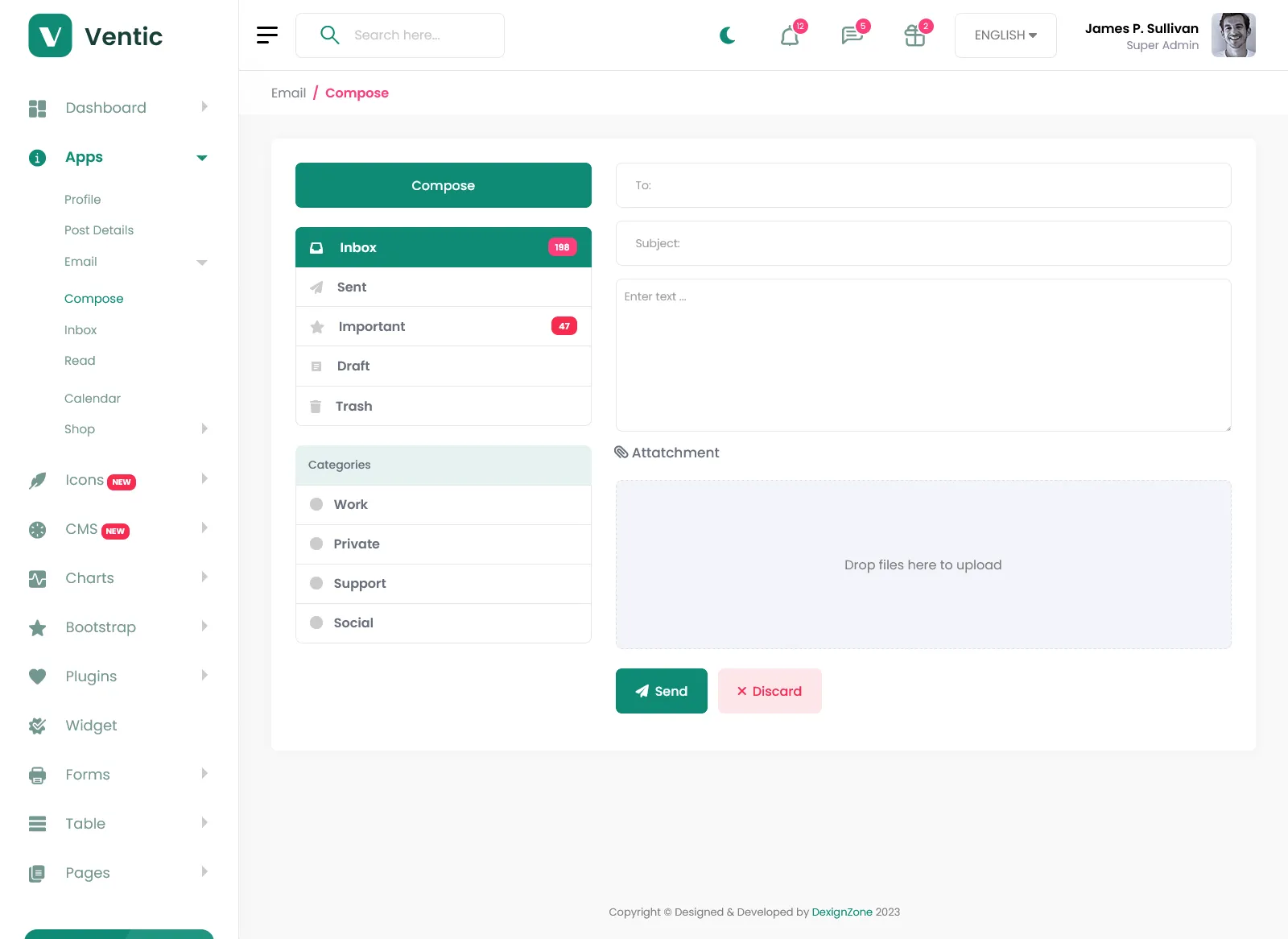Click the Widget badge icon
This screenshot has width=1288, height=939.
[38, 726]
